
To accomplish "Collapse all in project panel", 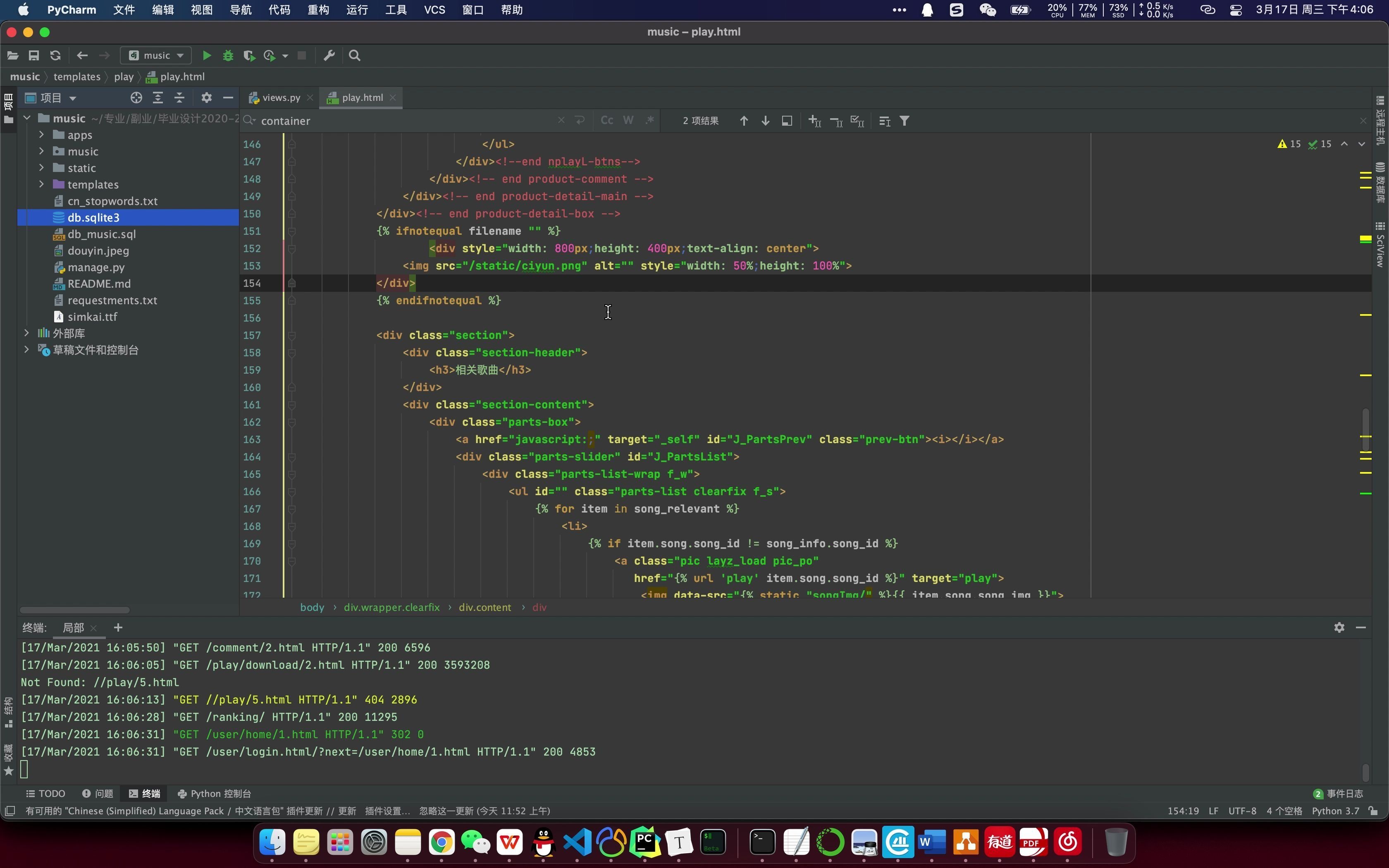I will click(x=180, y=98).
